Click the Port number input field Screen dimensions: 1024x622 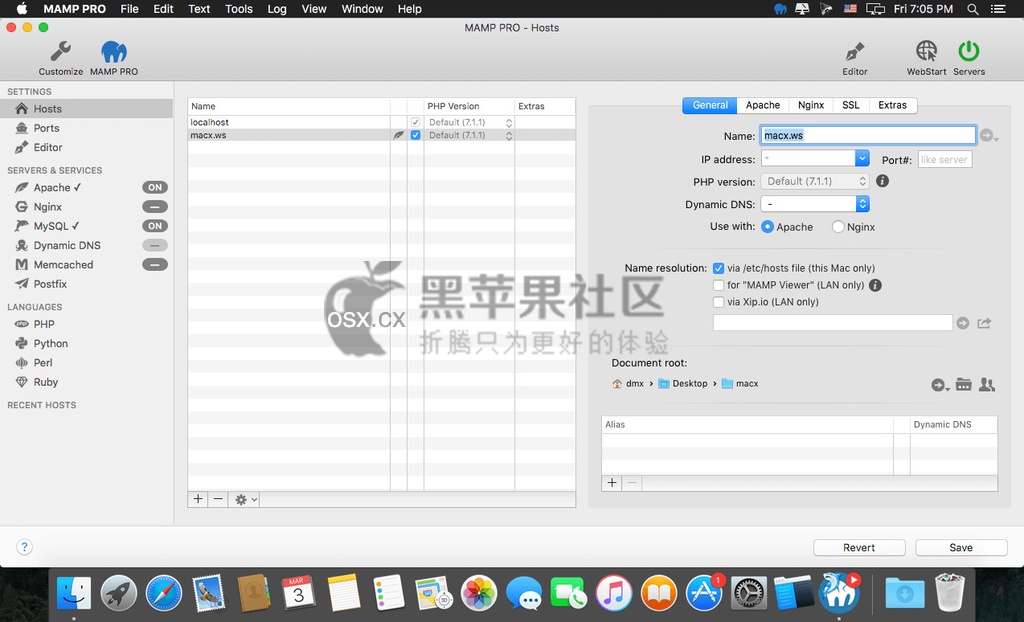945,159
